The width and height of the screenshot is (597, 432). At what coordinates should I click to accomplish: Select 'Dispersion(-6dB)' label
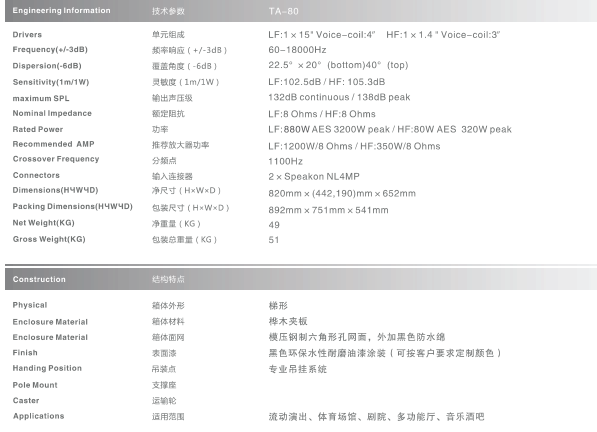(x=47, y=66)
